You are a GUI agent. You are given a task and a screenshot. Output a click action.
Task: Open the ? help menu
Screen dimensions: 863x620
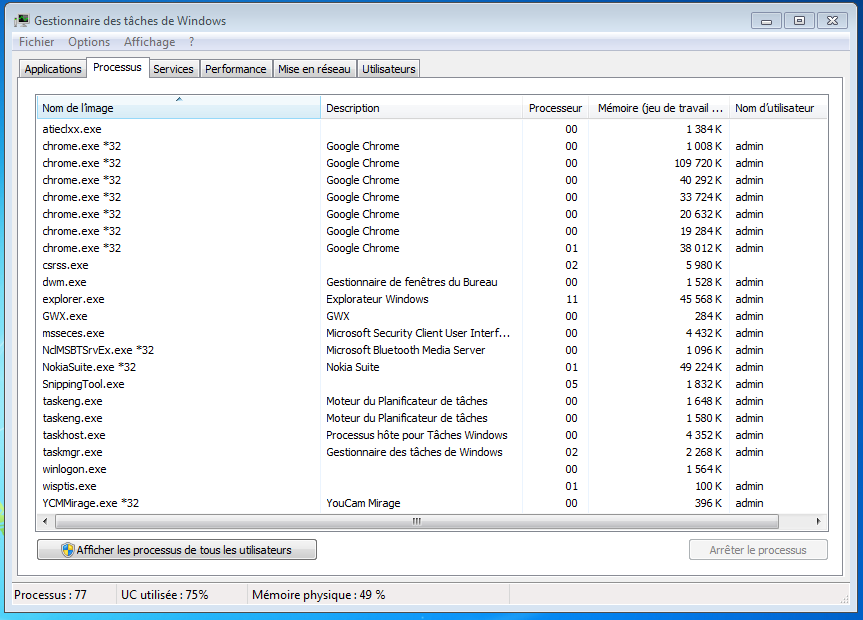coord(192,42)
